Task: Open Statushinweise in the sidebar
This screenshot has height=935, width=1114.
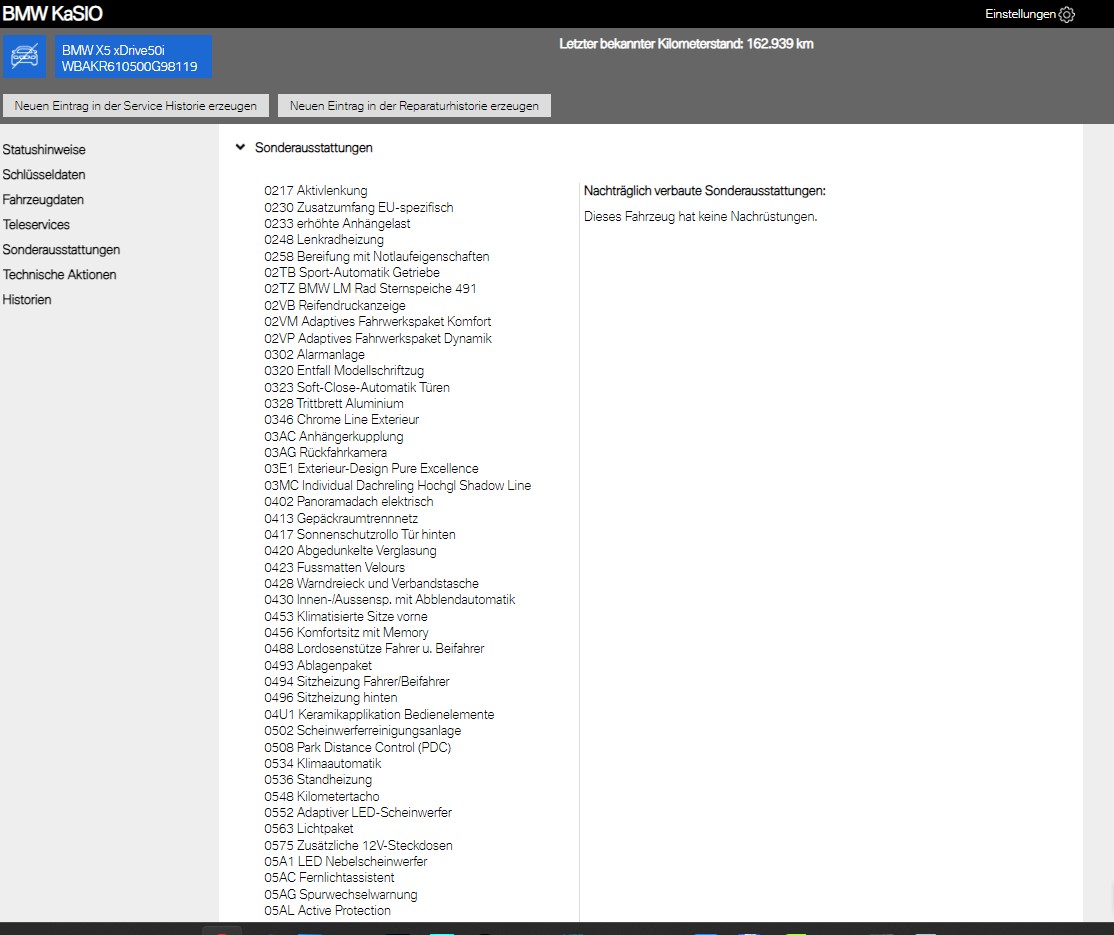Action: [x=44, y=150]
